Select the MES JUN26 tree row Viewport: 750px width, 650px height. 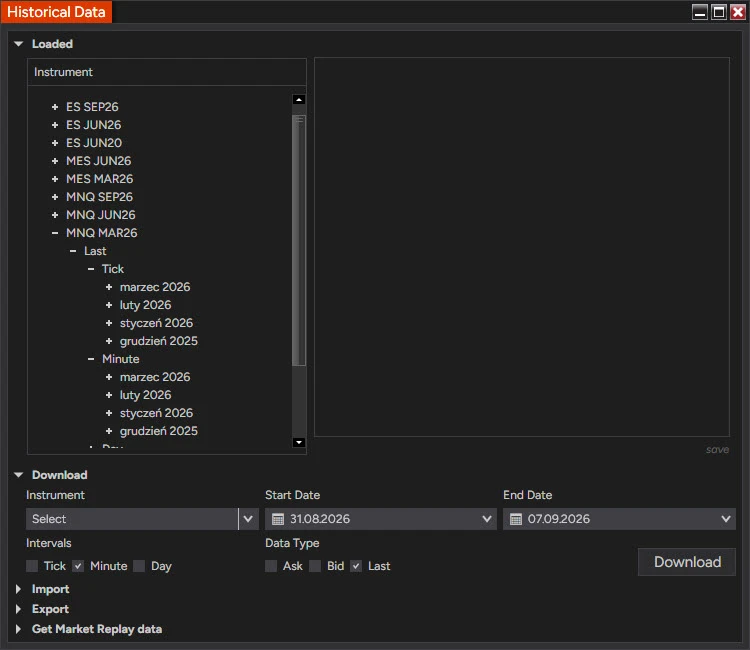(99, 161)
